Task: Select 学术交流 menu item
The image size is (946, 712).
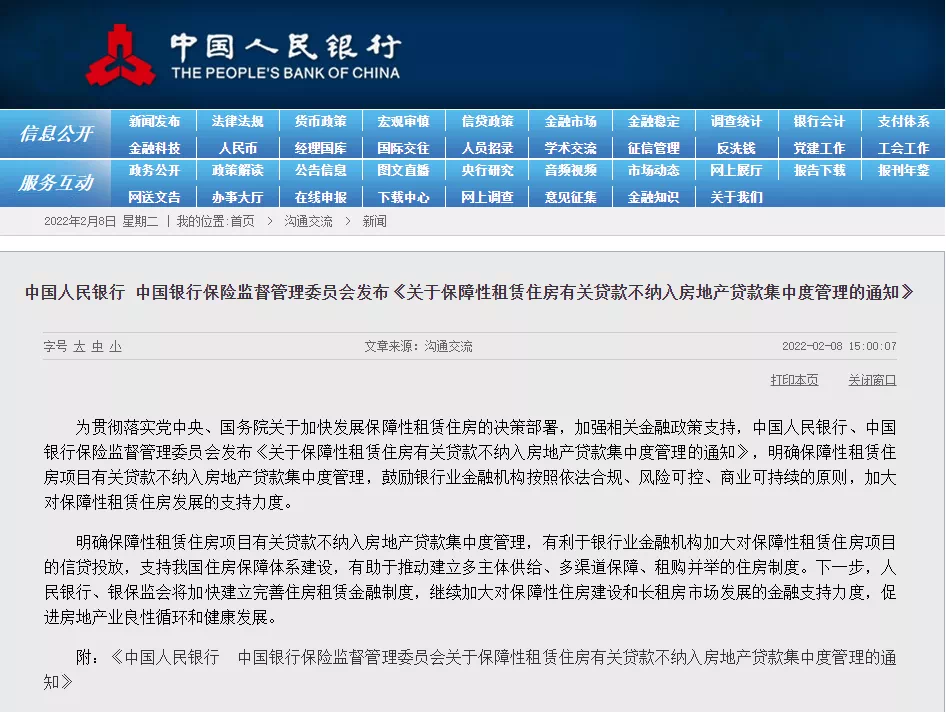Action: tap(571, 148)
